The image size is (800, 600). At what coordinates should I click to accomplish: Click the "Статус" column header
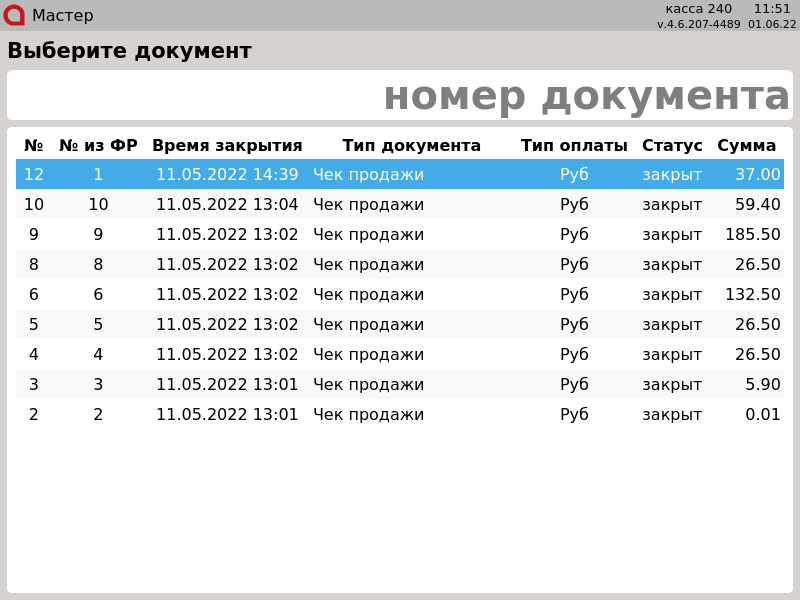672,146
